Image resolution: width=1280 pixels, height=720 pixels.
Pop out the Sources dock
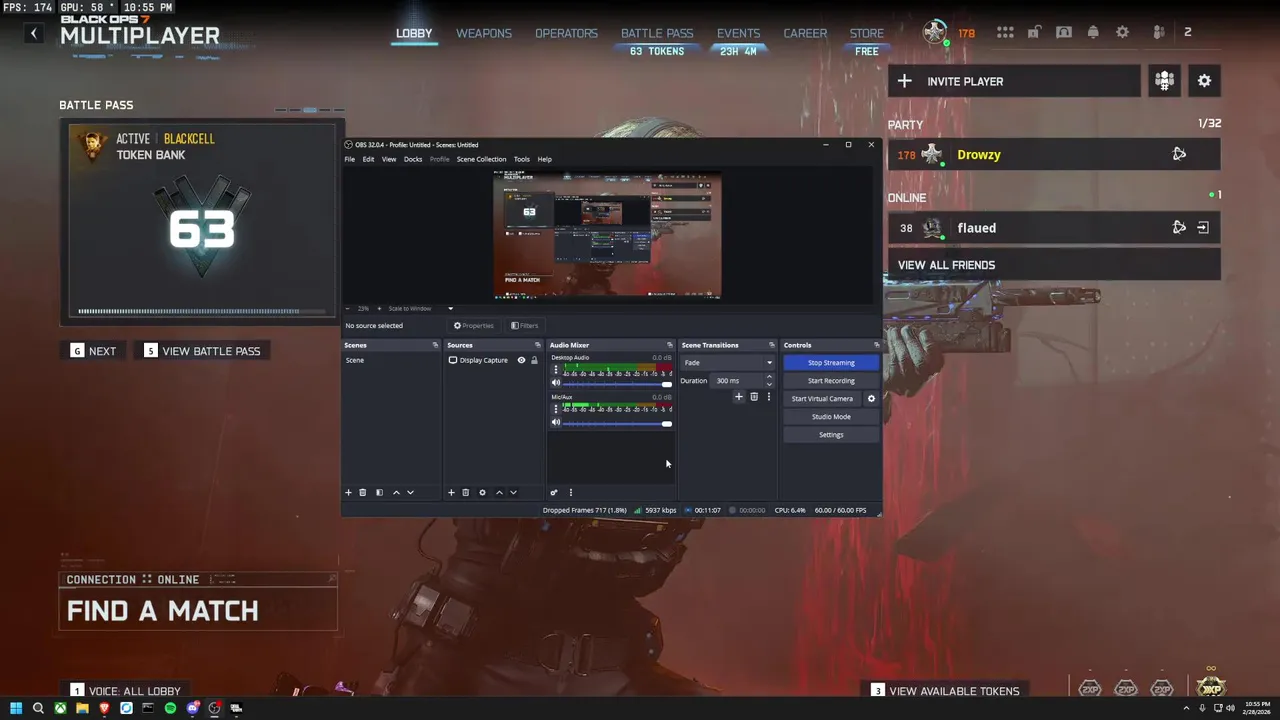(x=537, y=345)
